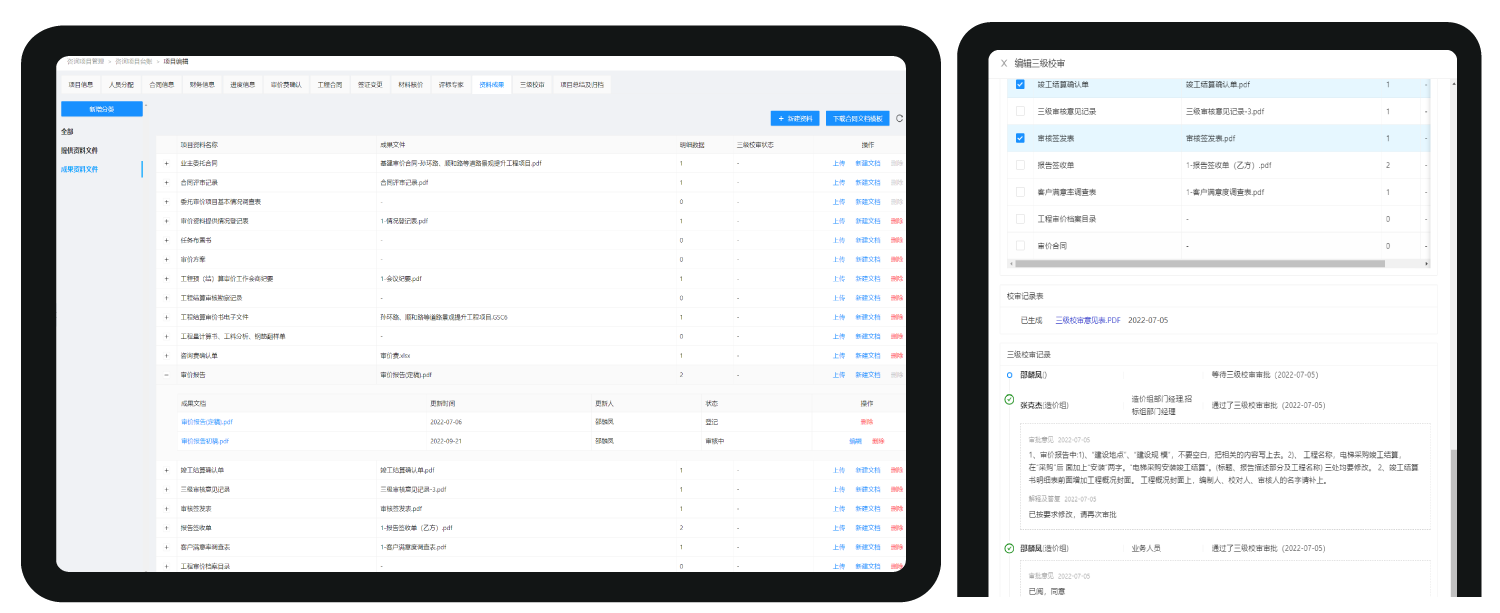Expand the 审价方案 row
The width and height of the screenshot is (1500, 613).
(166, 259)
